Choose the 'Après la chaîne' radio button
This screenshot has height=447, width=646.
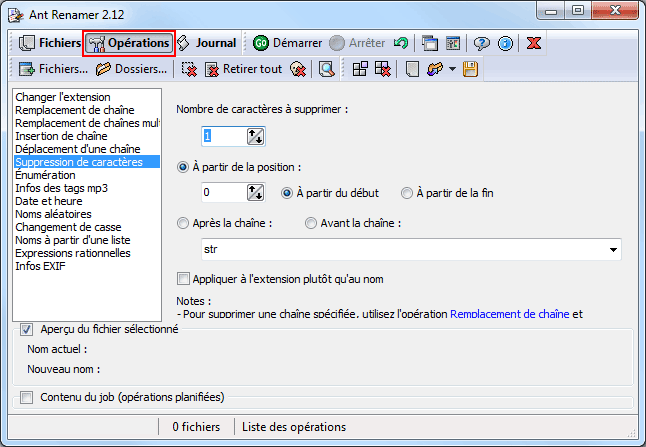pyautogui.click(x=183, y=223)
